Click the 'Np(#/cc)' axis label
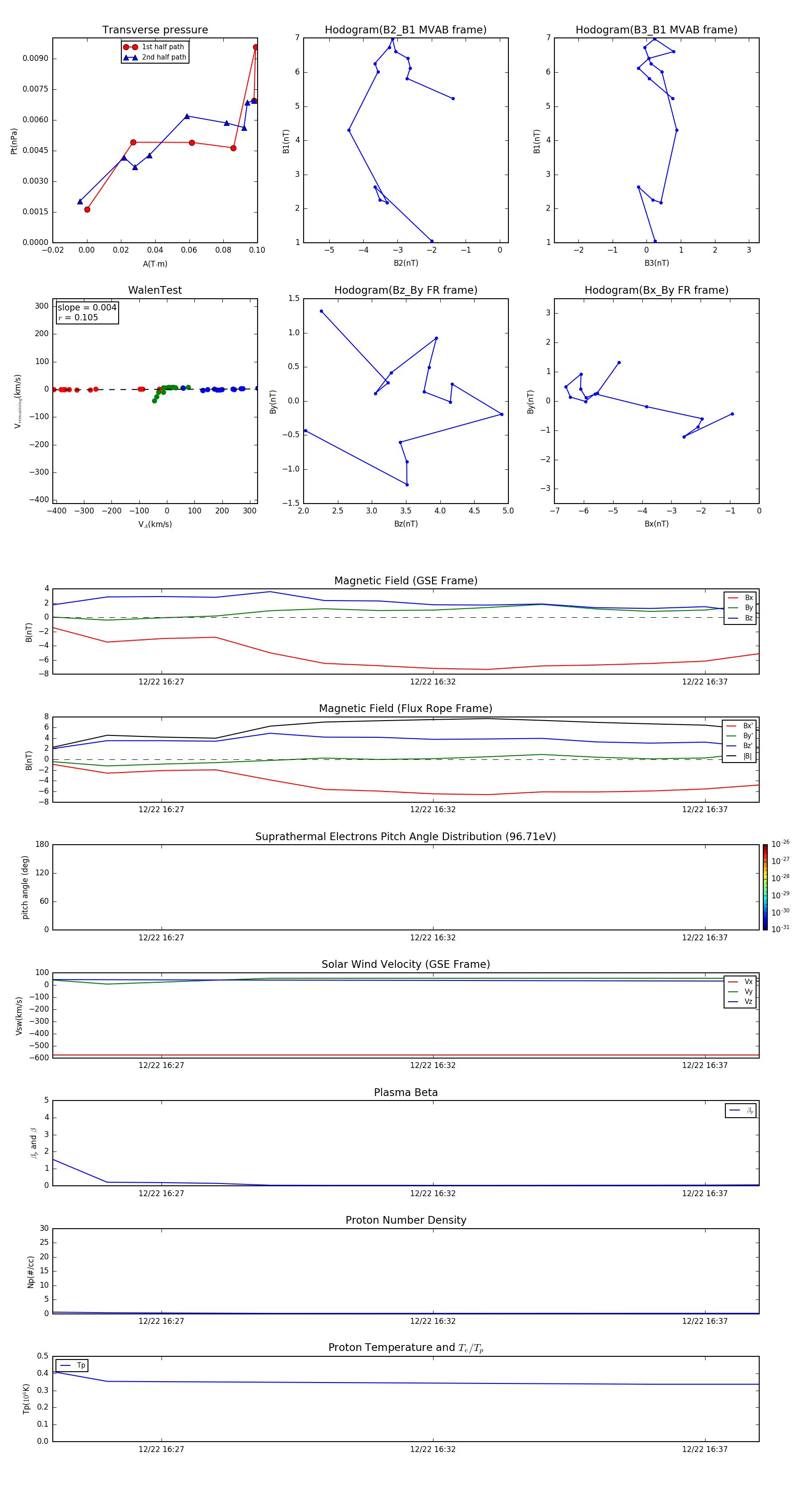 [x=30, y=1272]
